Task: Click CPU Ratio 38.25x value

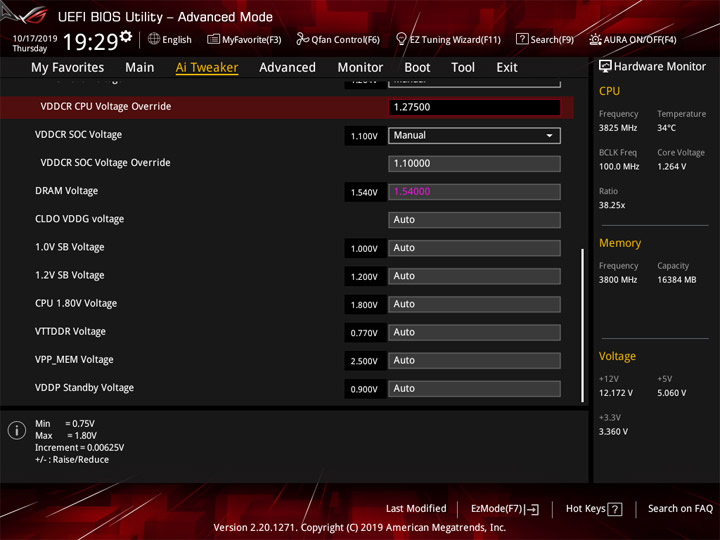Action: pyautogui.click(x=612, y=205)
